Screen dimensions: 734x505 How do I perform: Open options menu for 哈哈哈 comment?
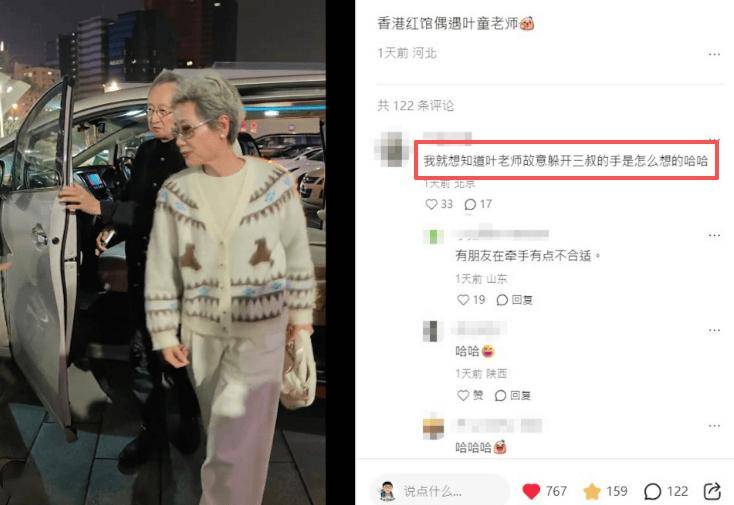(x=714, y=426)
